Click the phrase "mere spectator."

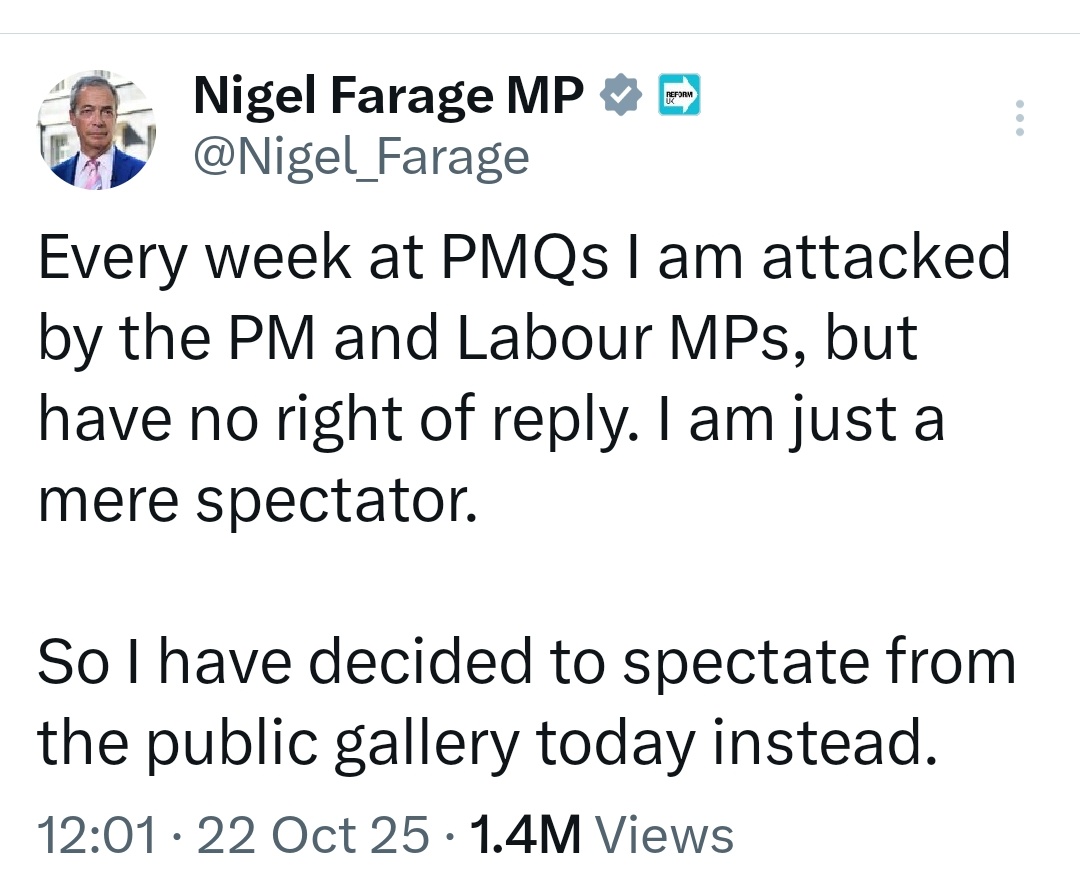pyautogui.click(x=252, y=501)
